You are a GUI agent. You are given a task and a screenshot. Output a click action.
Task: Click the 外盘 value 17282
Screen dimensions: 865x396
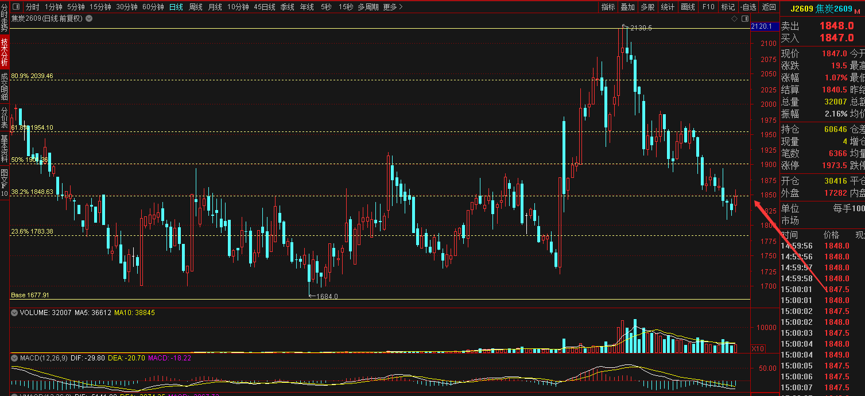[x=836, y=193]
